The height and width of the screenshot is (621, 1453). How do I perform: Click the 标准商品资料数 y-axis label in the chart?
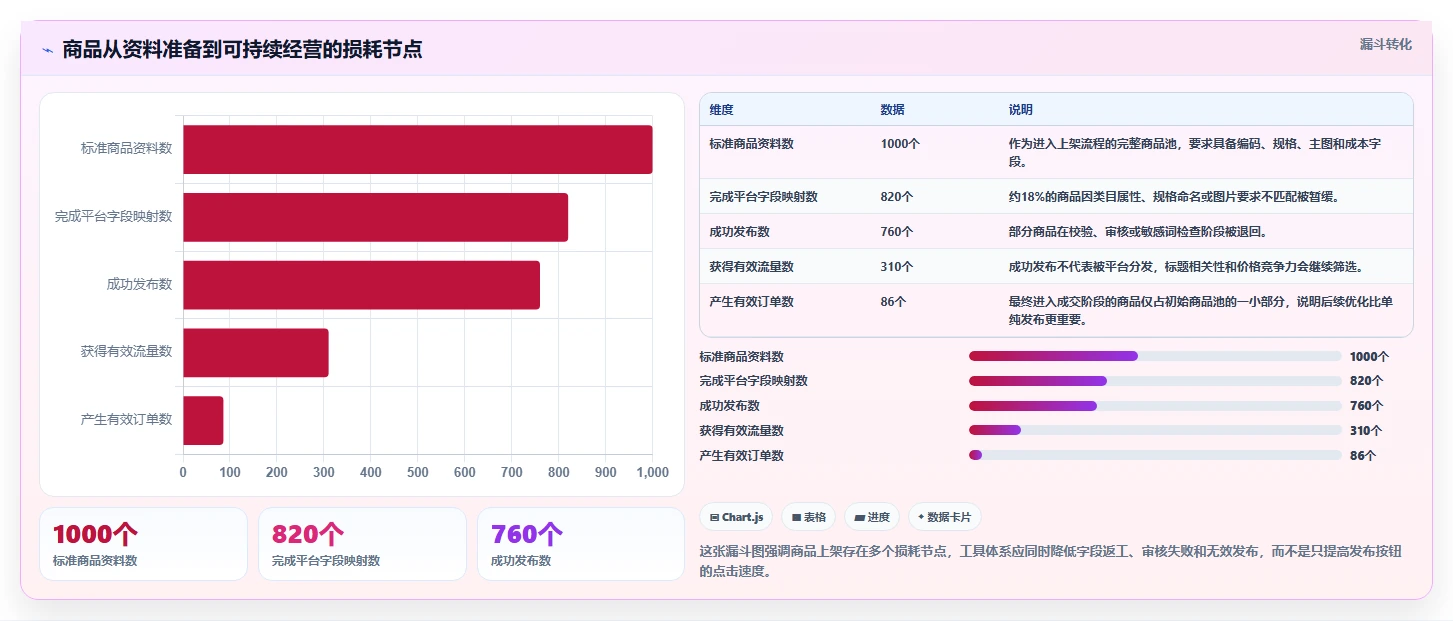(x=127, y=149)
